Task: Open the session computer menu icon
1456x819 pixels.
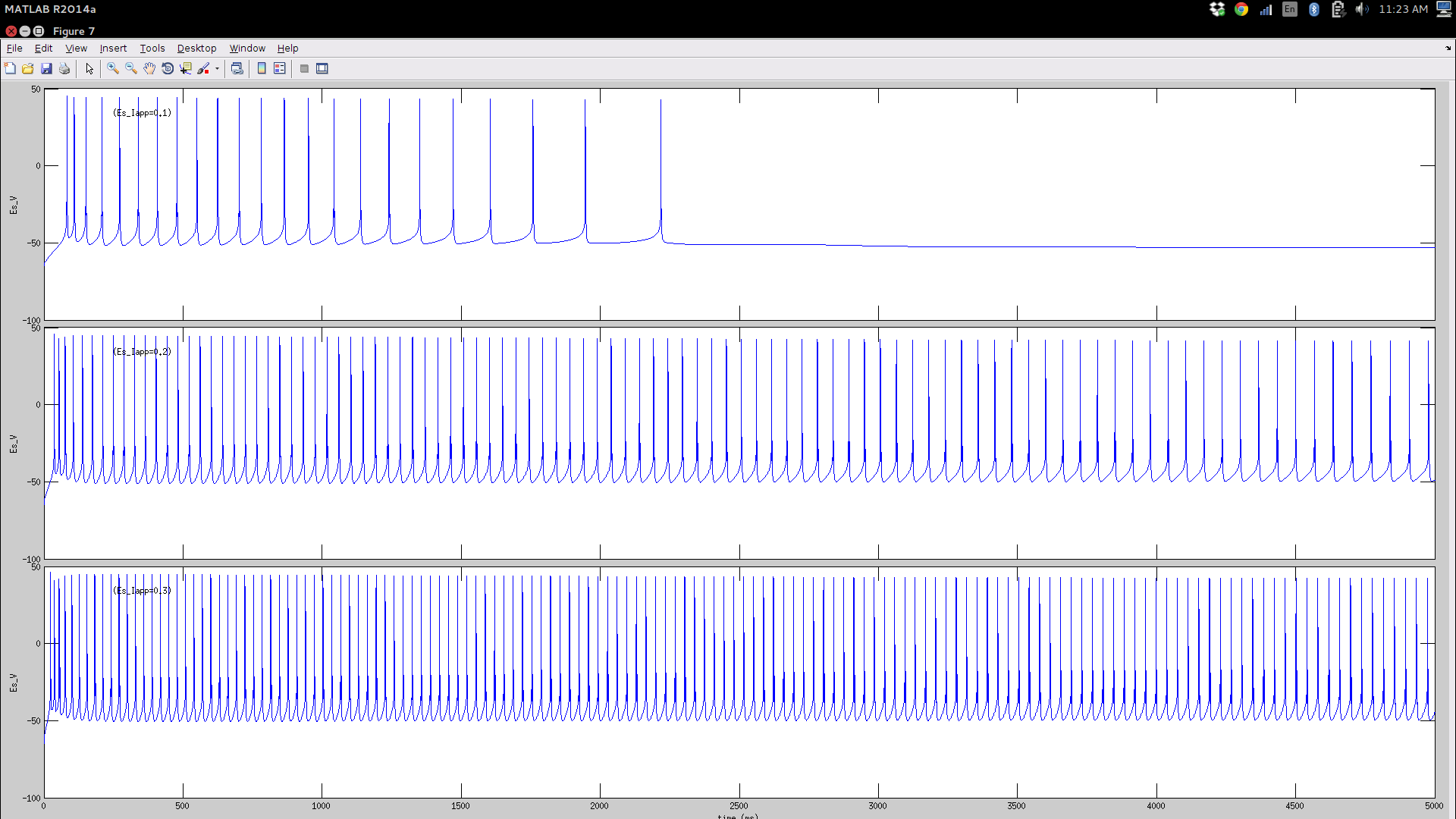Action: pos(1444,9)
